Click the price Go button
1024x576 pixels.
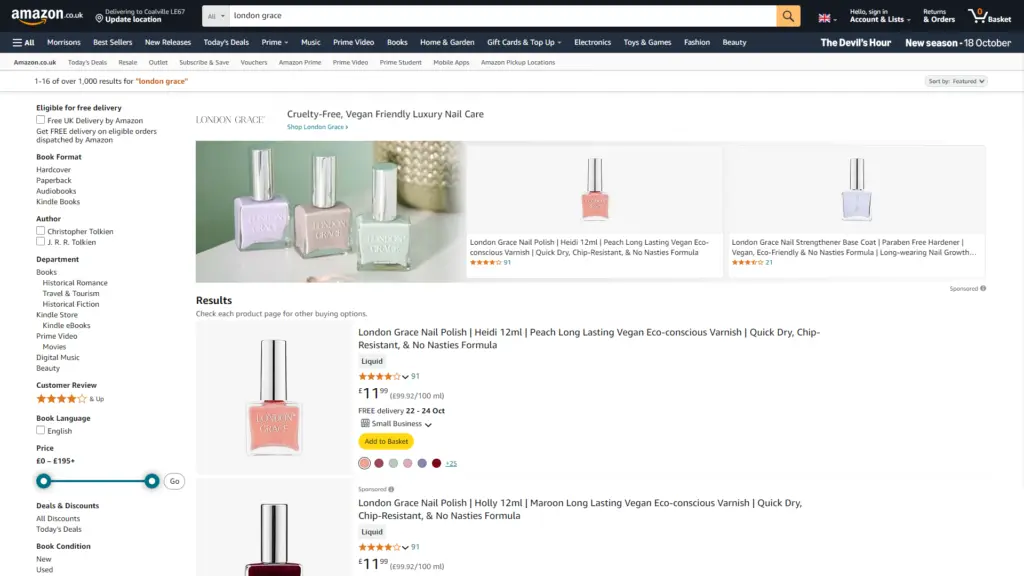tap(174, 481)
